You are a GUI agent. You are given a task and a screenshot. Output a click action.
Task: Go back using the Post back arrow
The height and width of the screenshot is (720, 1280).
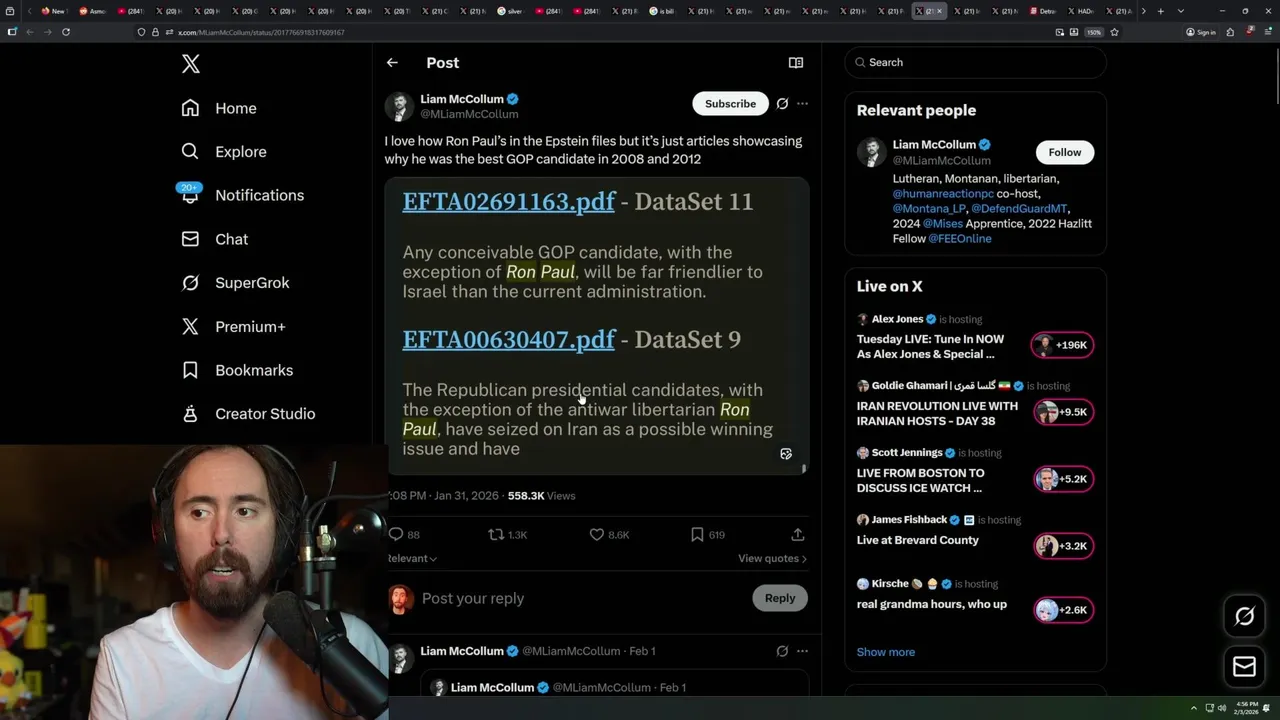click(x=392, y=62)
